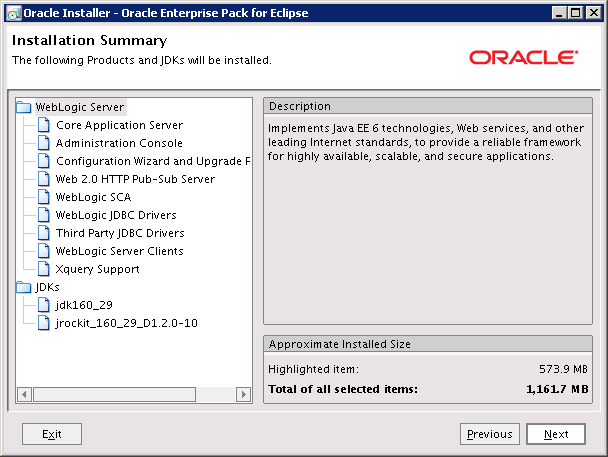
Task: Click the Core Application Server document icon
Action: (43, 125)
